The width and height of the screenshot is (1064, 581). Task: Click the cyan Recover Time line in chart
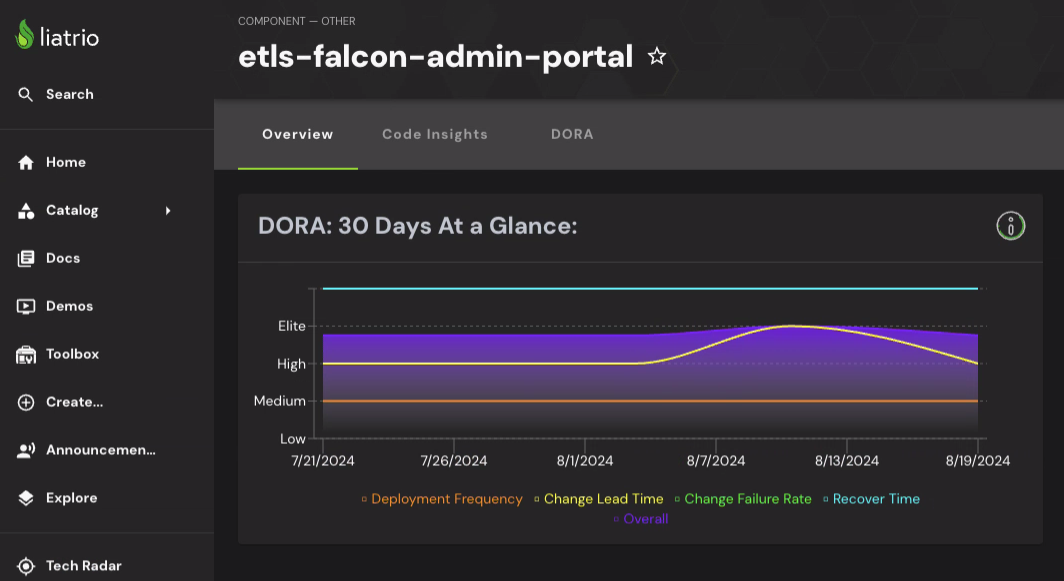tap(650, 288)
